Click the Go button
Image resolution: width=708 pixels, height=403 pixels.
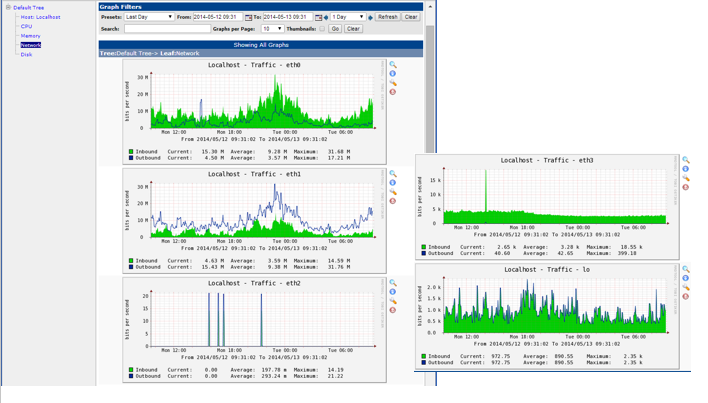click(335, 29)
